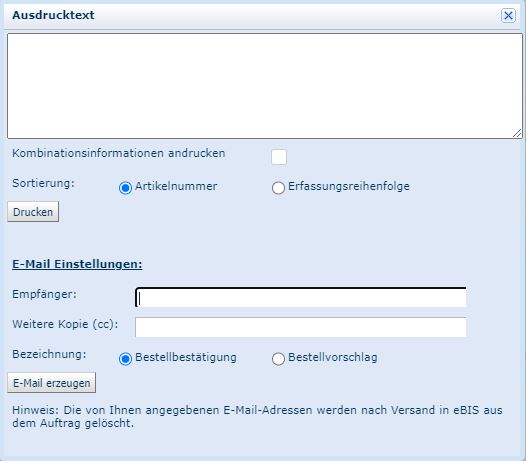Click the Weitere Kopie (cc) label

[x=65, y=324]
